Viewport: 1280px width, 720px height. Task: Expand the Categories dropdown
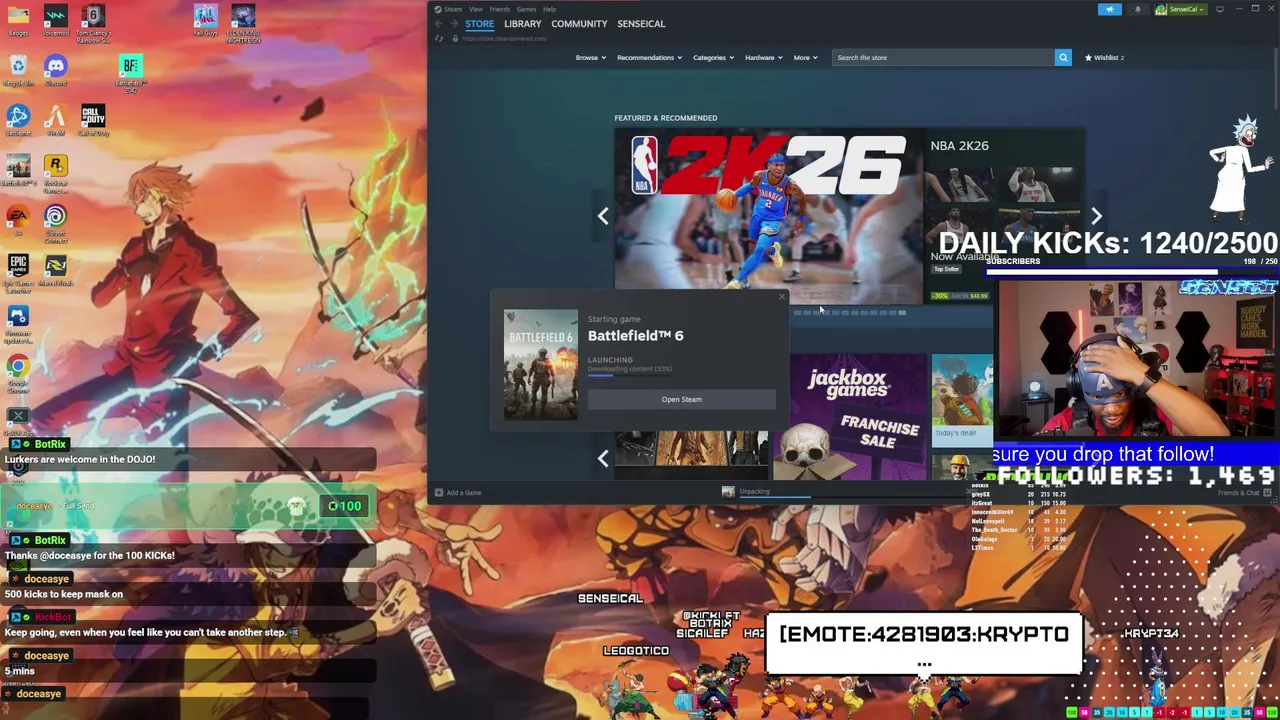pyautogui.click(x=713, y=57)
